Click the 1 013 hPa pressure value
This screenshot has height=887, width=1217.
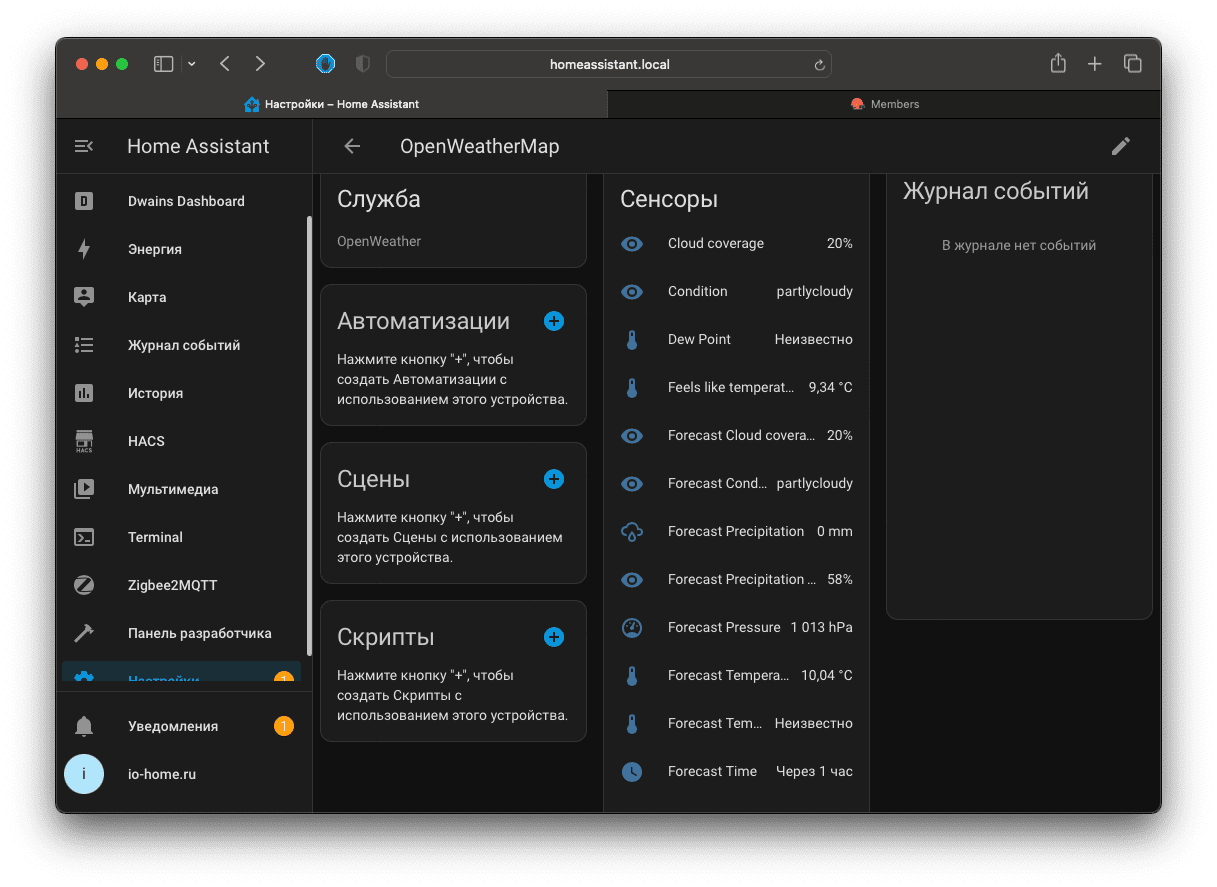click(822, 627)
